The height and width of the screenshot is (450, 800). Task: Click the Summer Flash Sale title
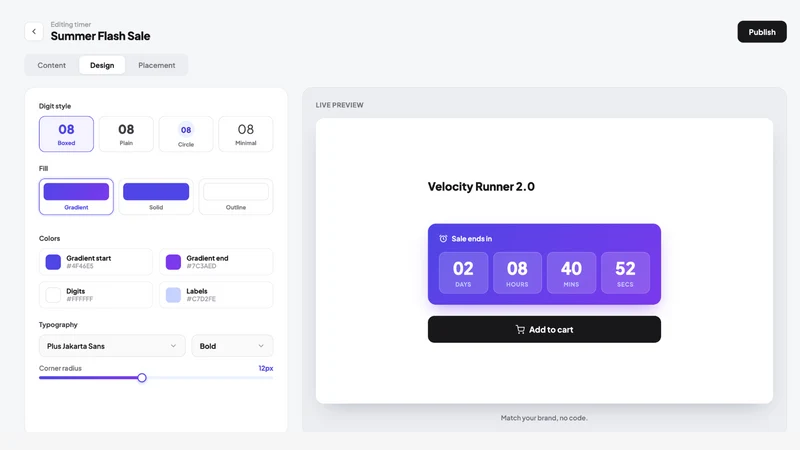101,36
